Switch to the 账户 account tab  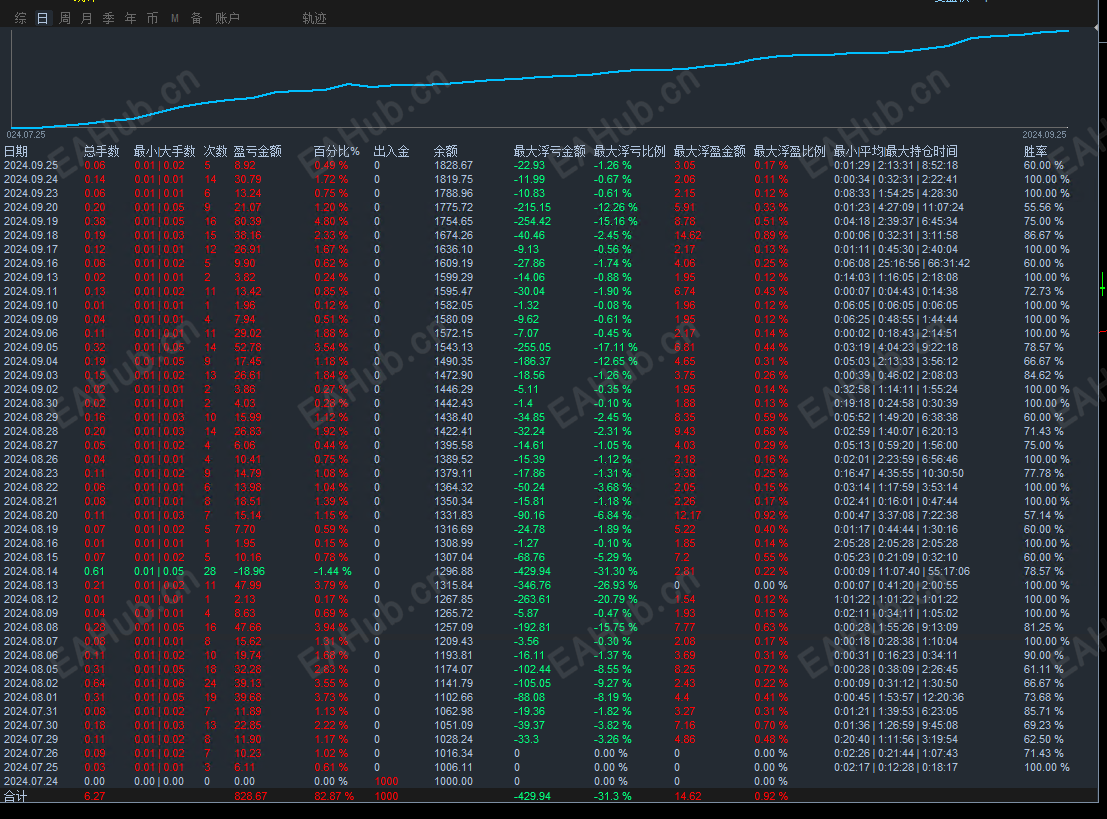(x=227, y=18)
